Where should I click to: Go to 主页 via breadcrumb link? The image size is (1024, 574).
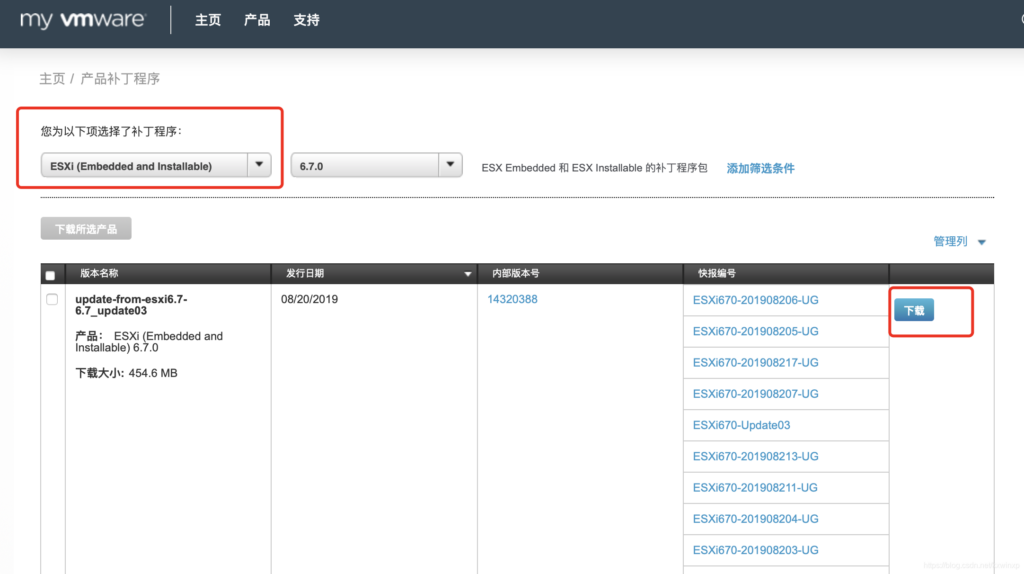pos(52,78)
